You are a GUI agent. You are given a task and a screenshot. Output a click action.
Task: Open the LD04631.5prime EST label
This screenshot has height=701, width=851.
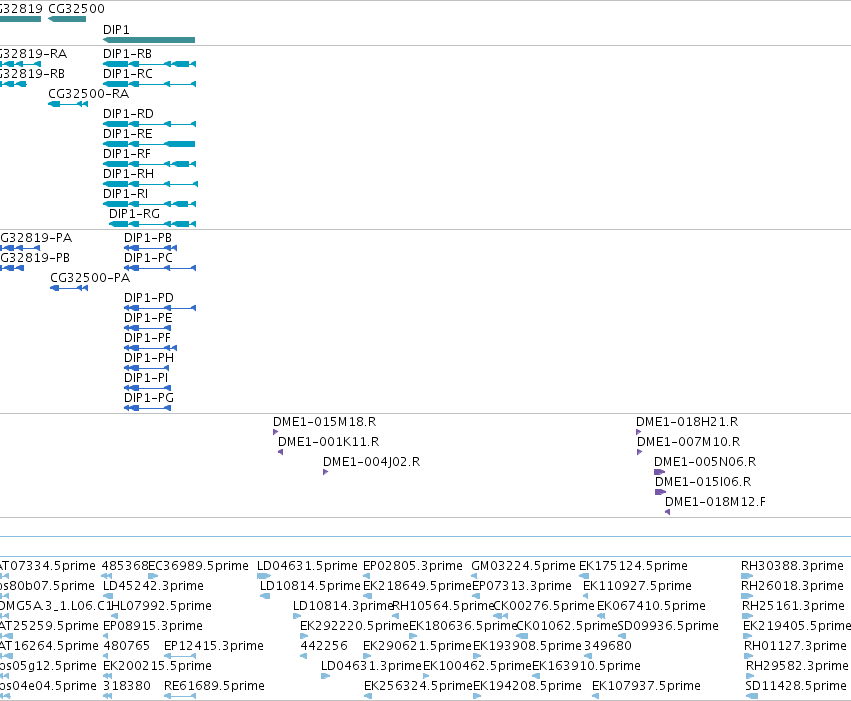coord(307,566)
